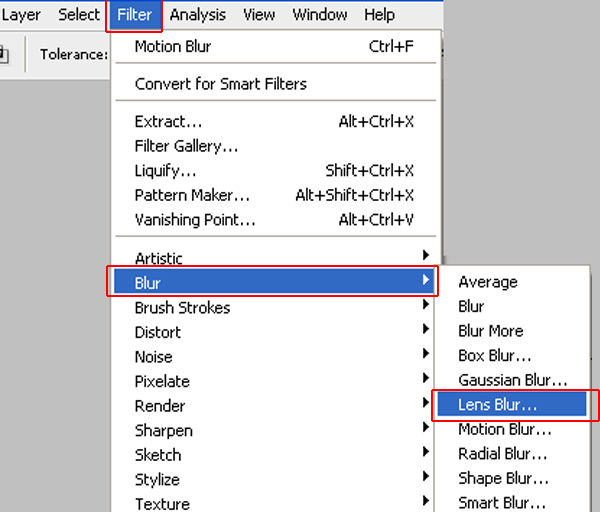The width and height of the screenshot is (600, 512).
Task: Launch the Liquify filter
Action: coord(165,171)
